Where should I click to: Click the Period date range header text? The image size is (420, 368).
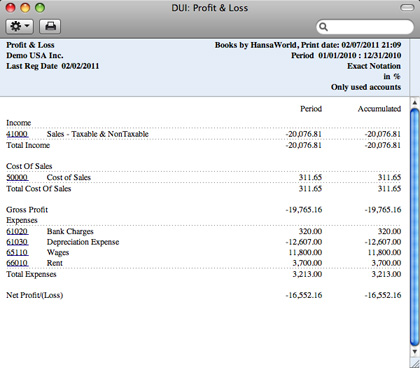(346, 55)
